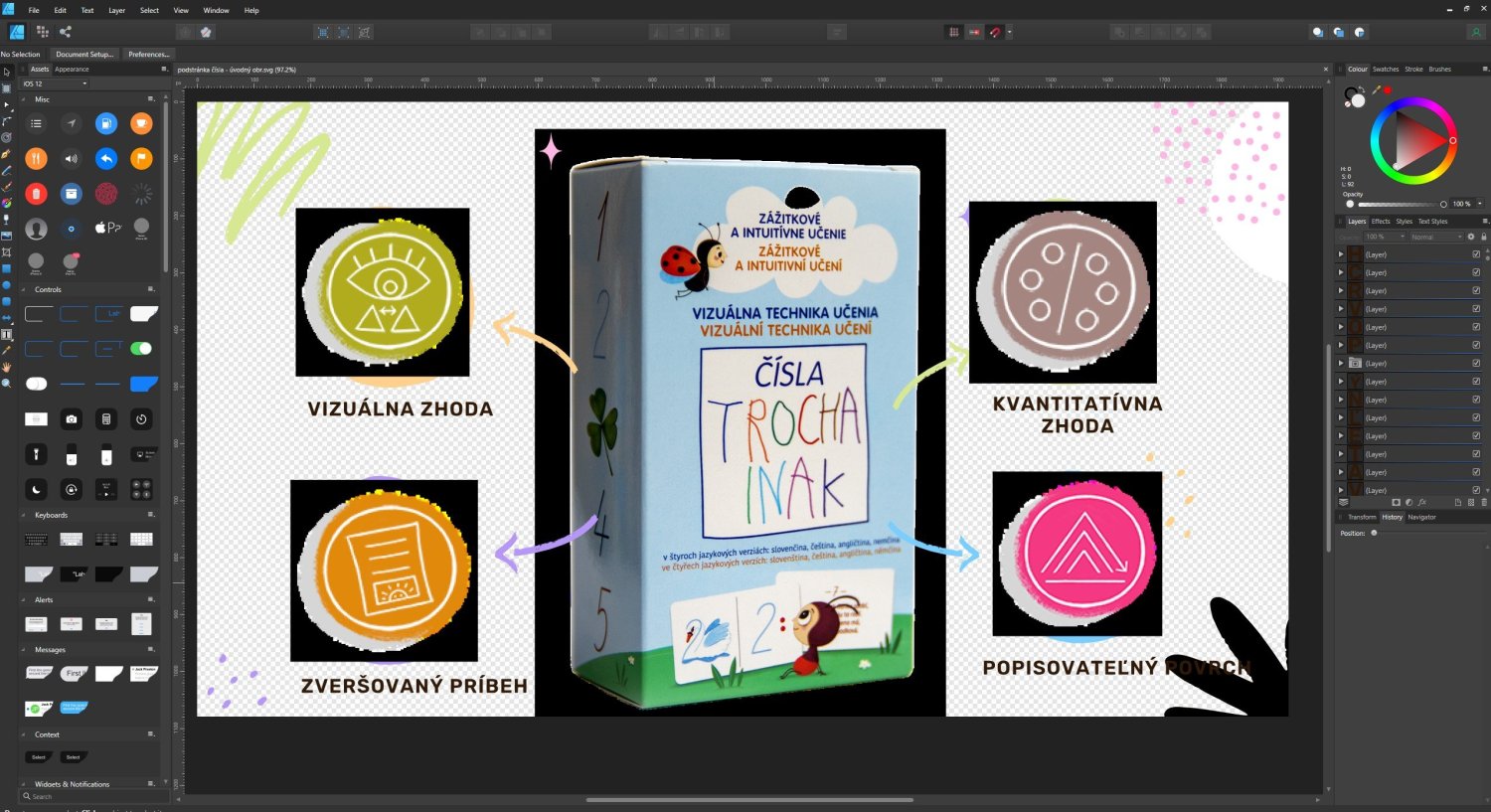Open the Window menu
1491x812 pixels.
pos(216,10)
